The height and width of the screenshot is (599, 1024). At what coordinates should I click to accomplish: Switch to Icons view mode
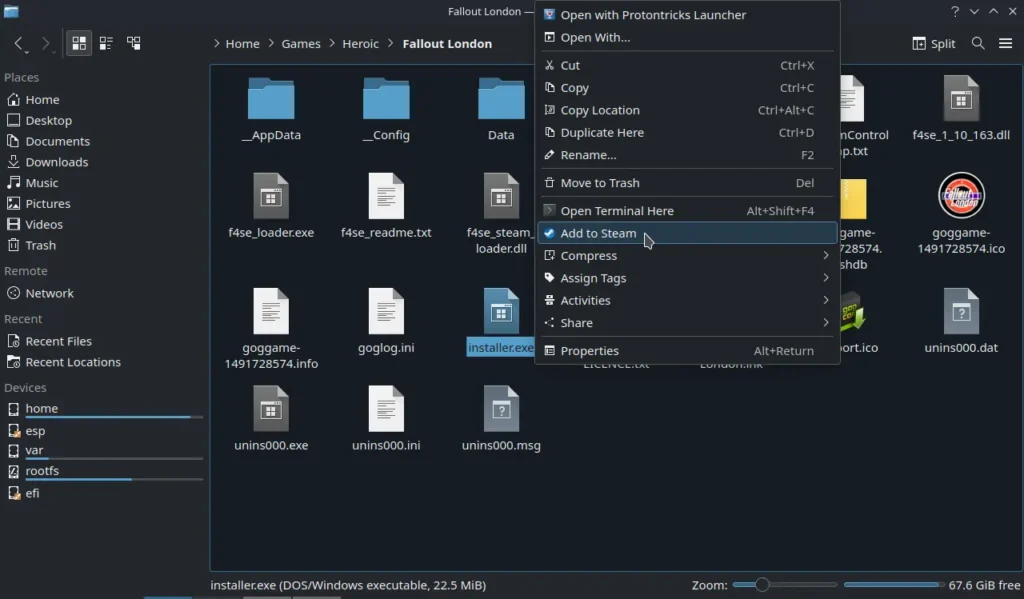coord(79,43)
